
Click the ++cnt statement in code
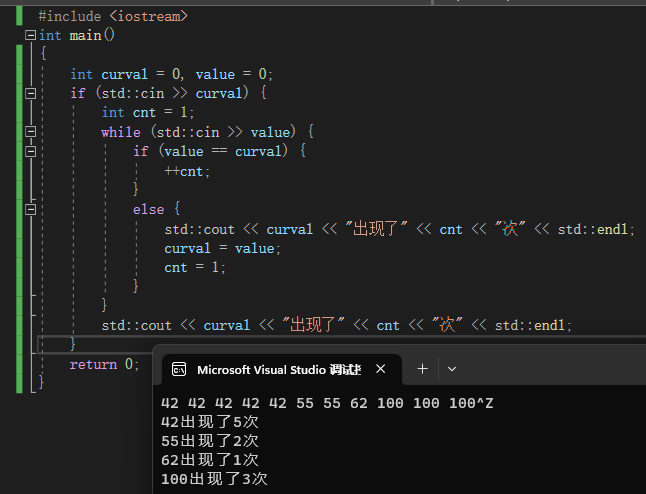point(188,171)
